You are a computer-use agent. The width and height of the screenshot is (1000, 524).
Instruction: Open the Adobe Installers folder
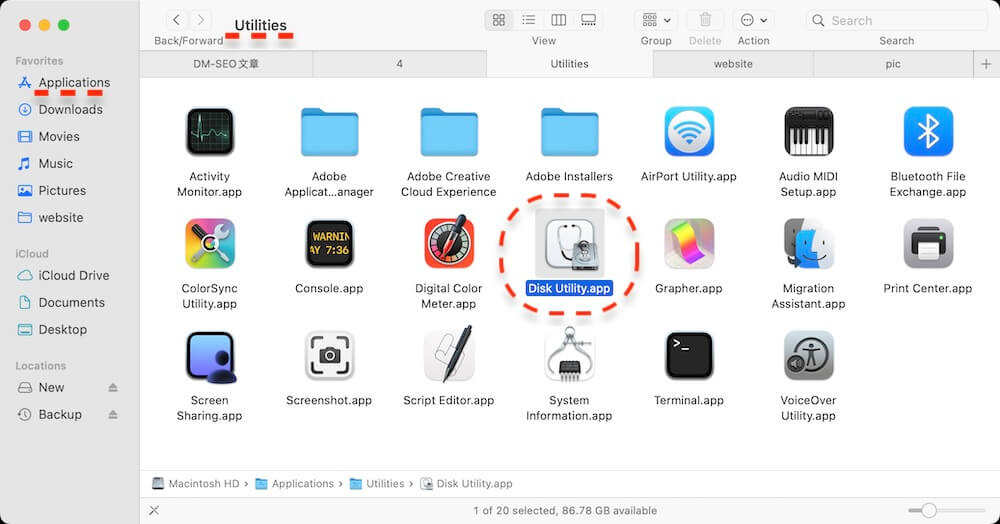(x=570, y=132)
